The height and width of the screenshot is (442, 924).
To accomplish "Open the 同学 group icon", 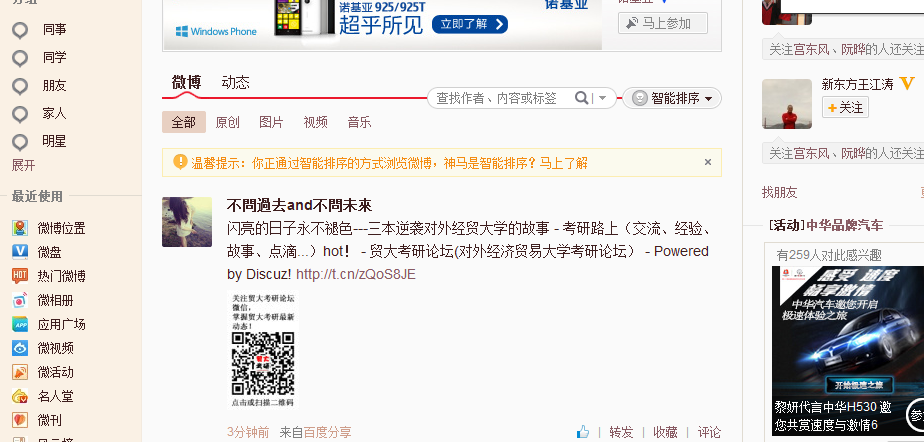I will point(20,58).
